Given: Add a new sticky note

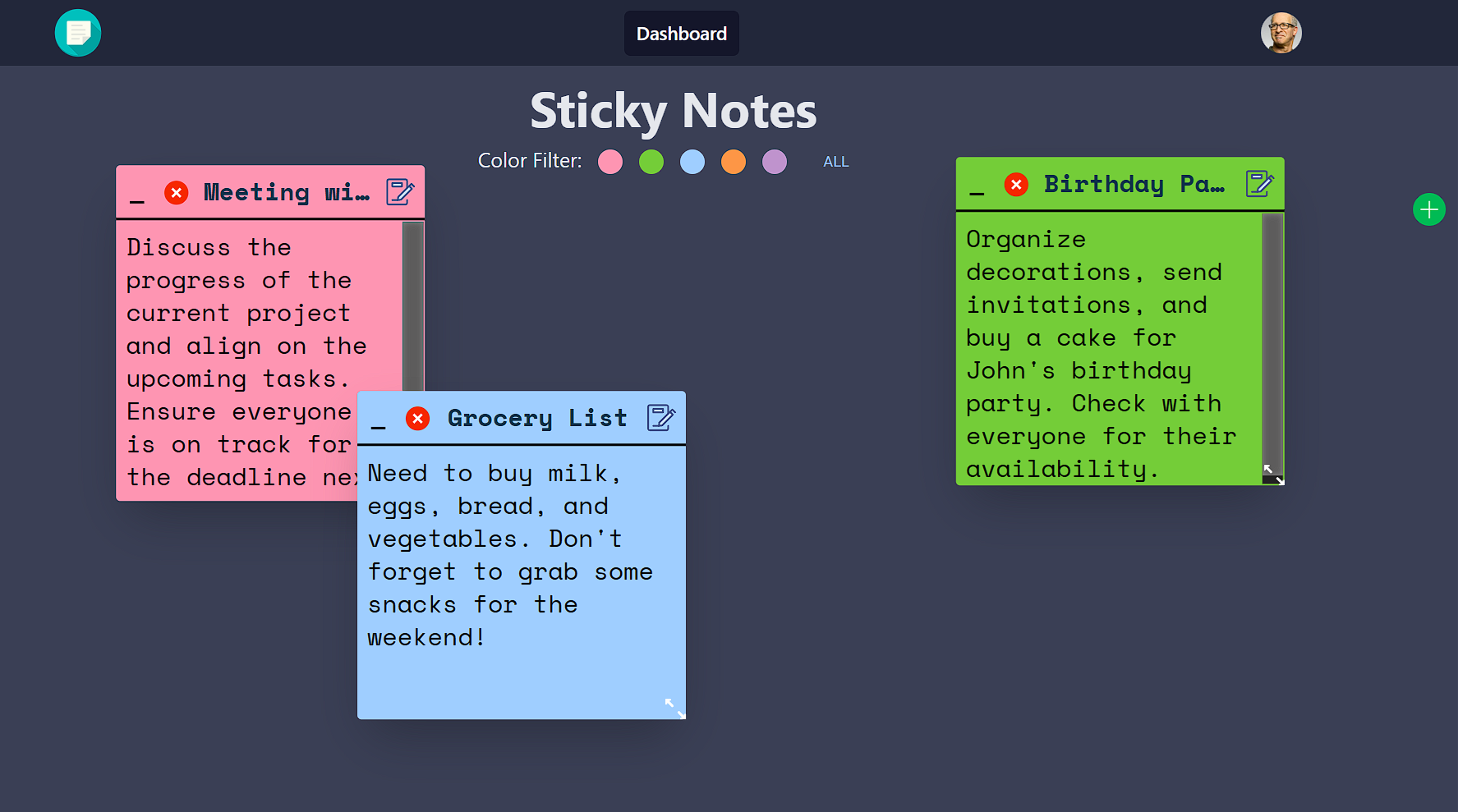Looking at the screenshot, I should tap(1429, 210).
